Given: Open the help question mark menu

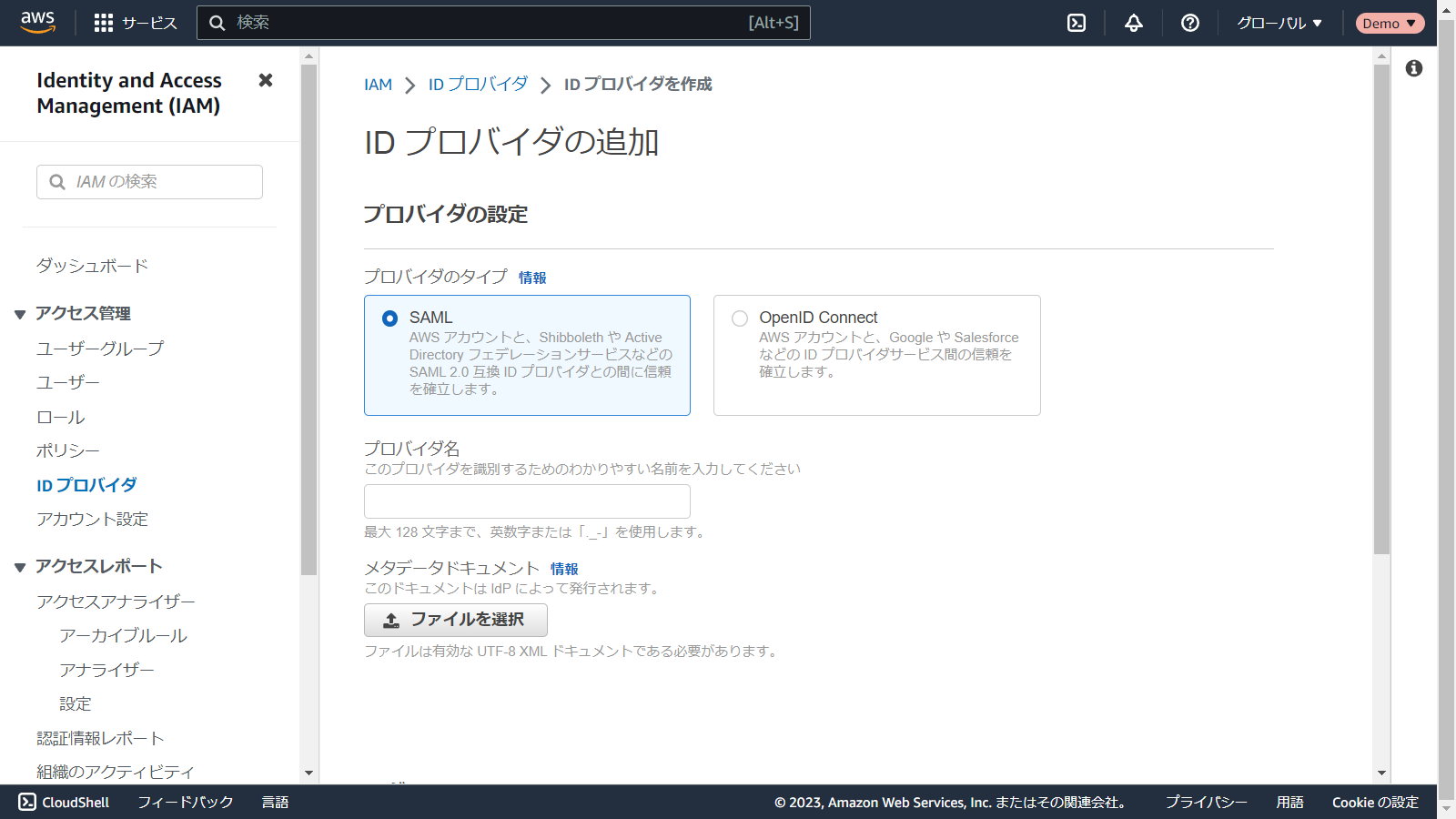Looking at the screenshot, I should (1189, 23).
